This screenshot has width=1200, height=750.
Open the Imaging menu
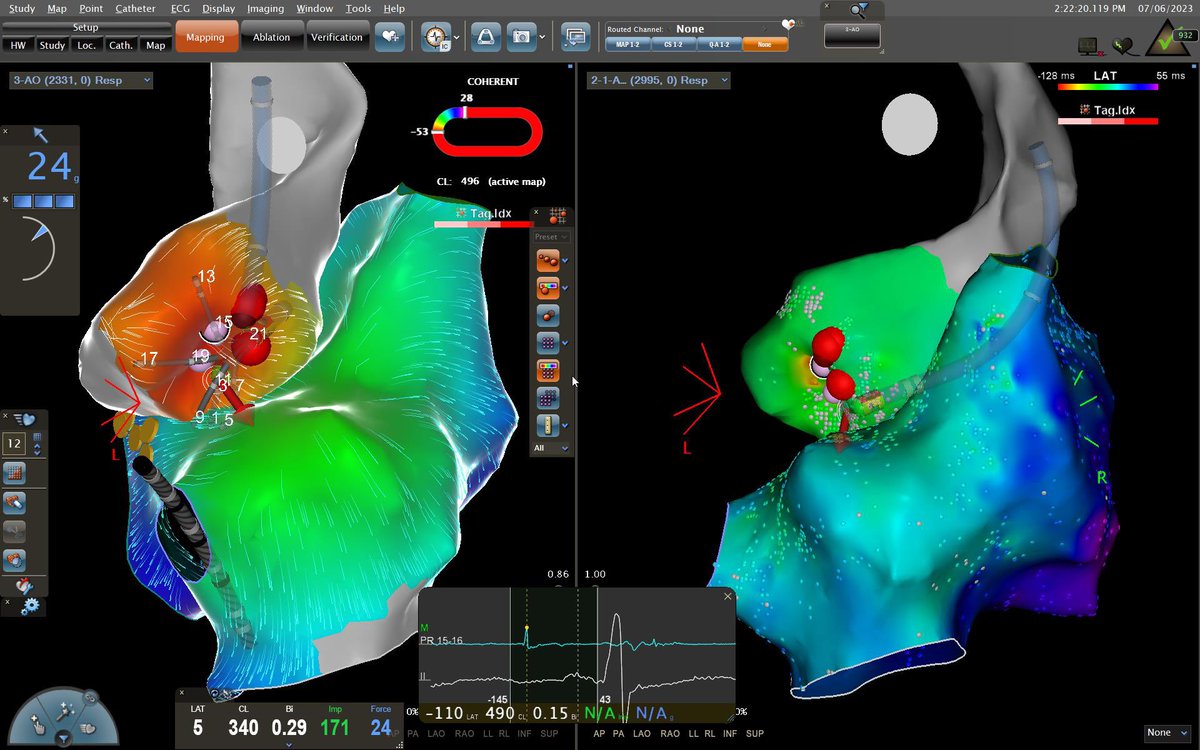coord(265,8)
